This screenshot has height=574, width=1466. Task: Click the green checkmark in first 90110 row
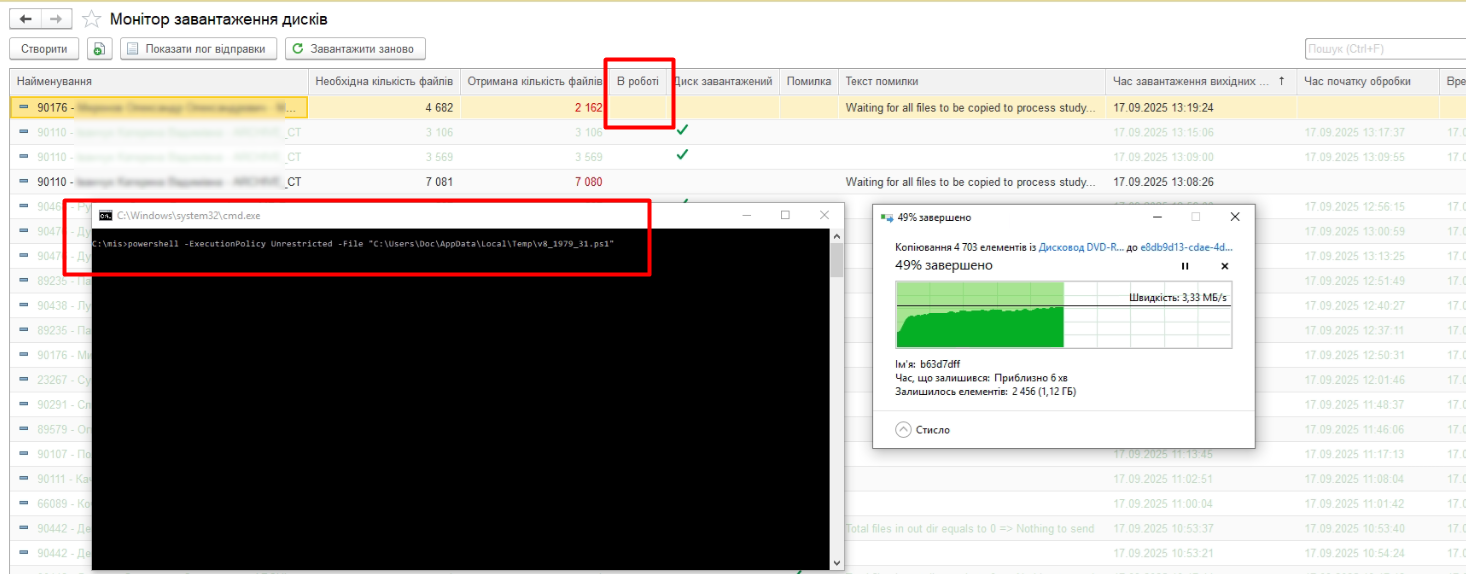[x=682, y=130]
